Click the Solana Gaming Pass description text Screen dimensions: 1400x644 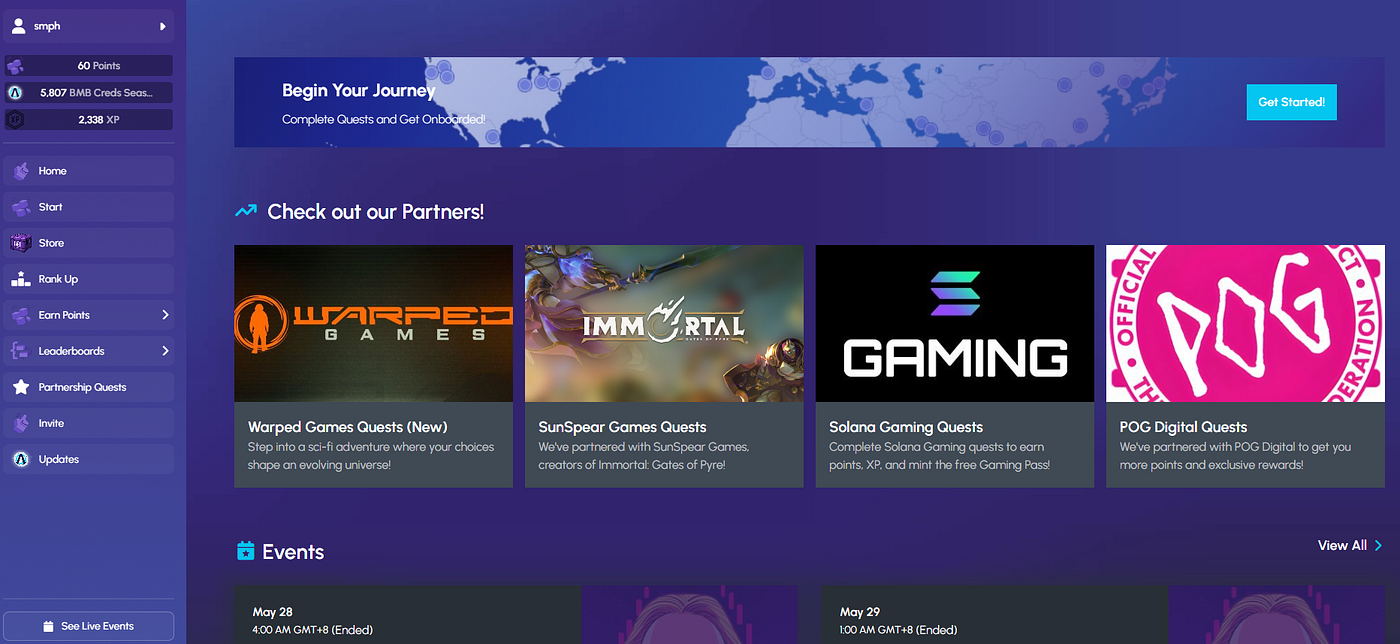(939, 456)
